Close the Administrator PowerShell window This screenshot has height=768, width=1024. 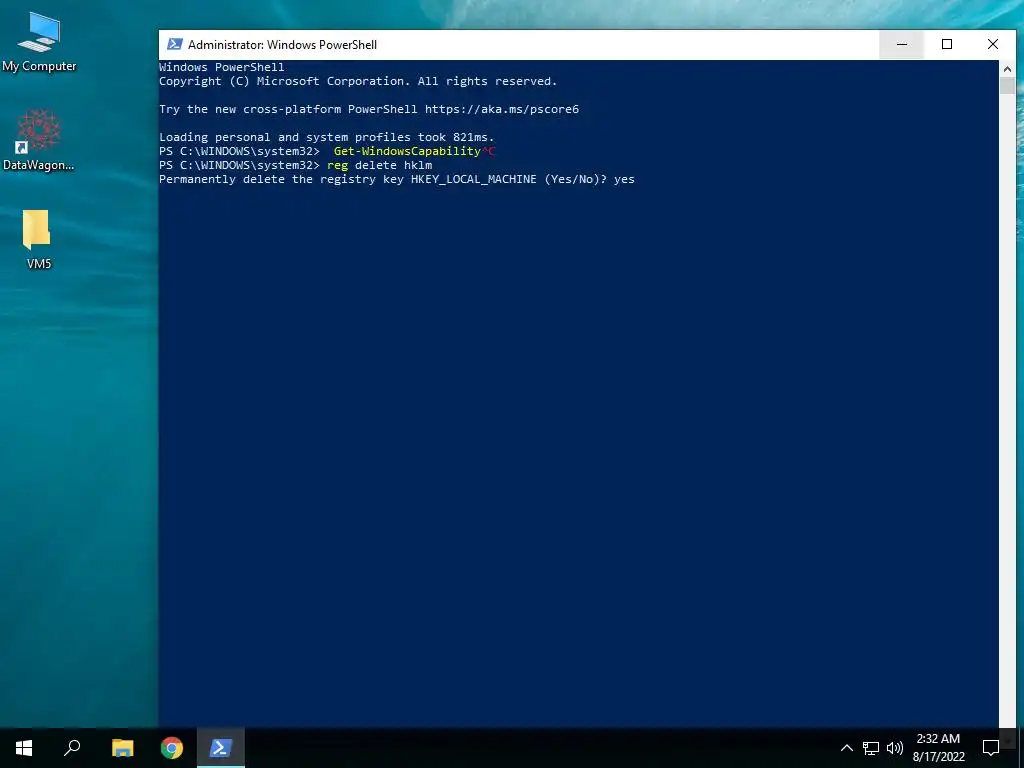tap(993, 44)
